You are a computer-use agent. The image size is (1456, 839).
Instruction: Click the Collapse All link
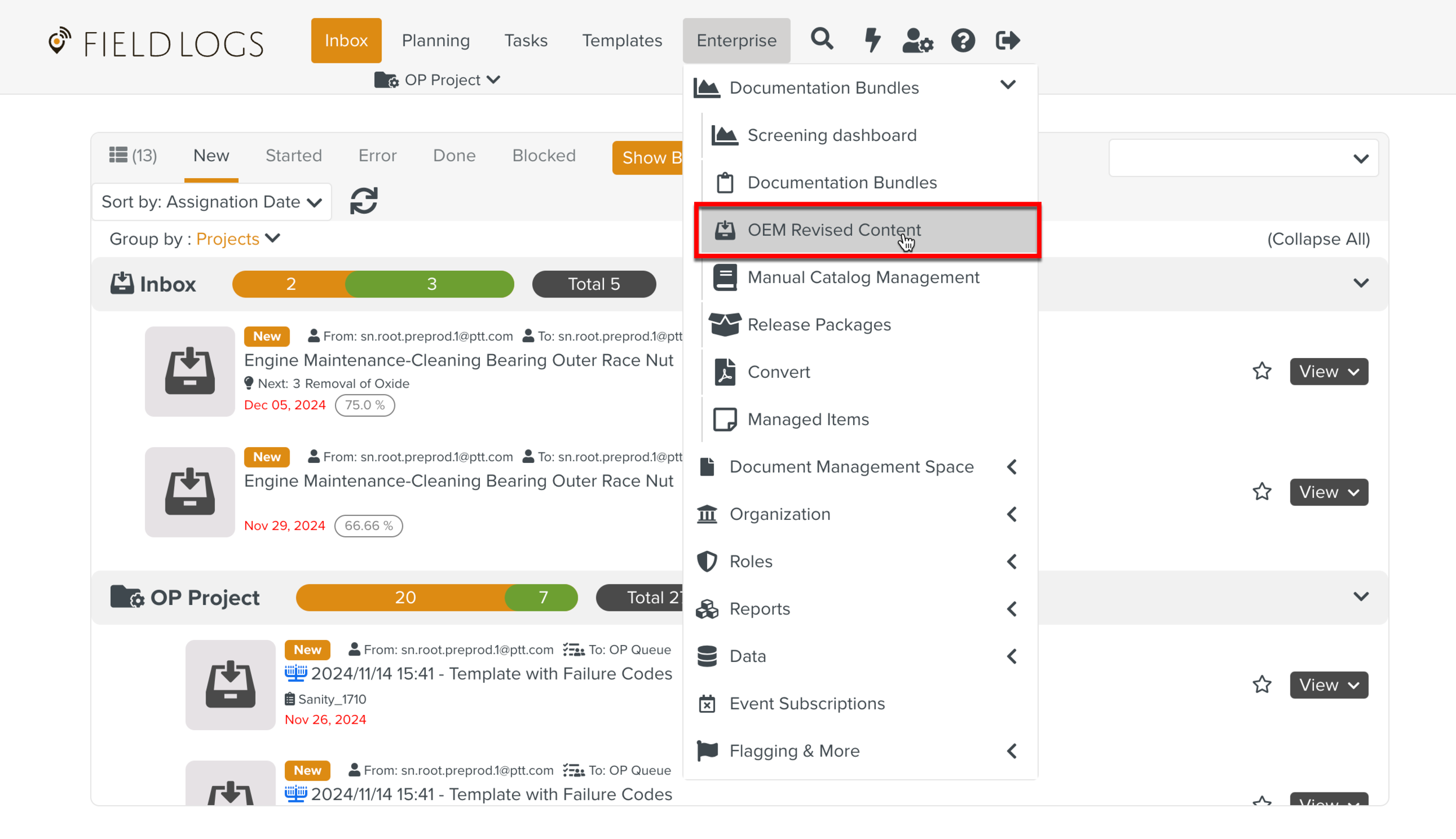[1318, 239]
